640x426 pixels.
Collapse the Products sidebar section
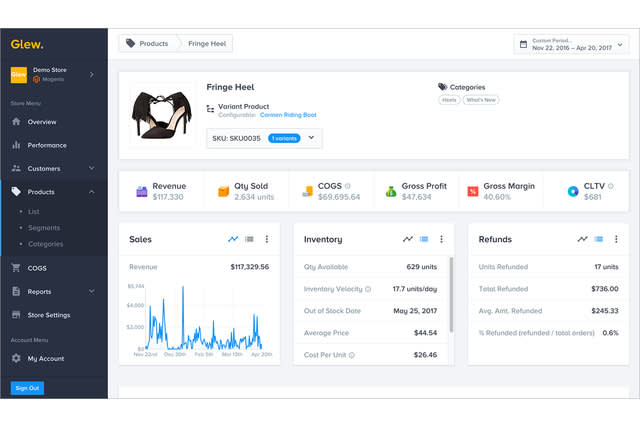pos(91,191)
